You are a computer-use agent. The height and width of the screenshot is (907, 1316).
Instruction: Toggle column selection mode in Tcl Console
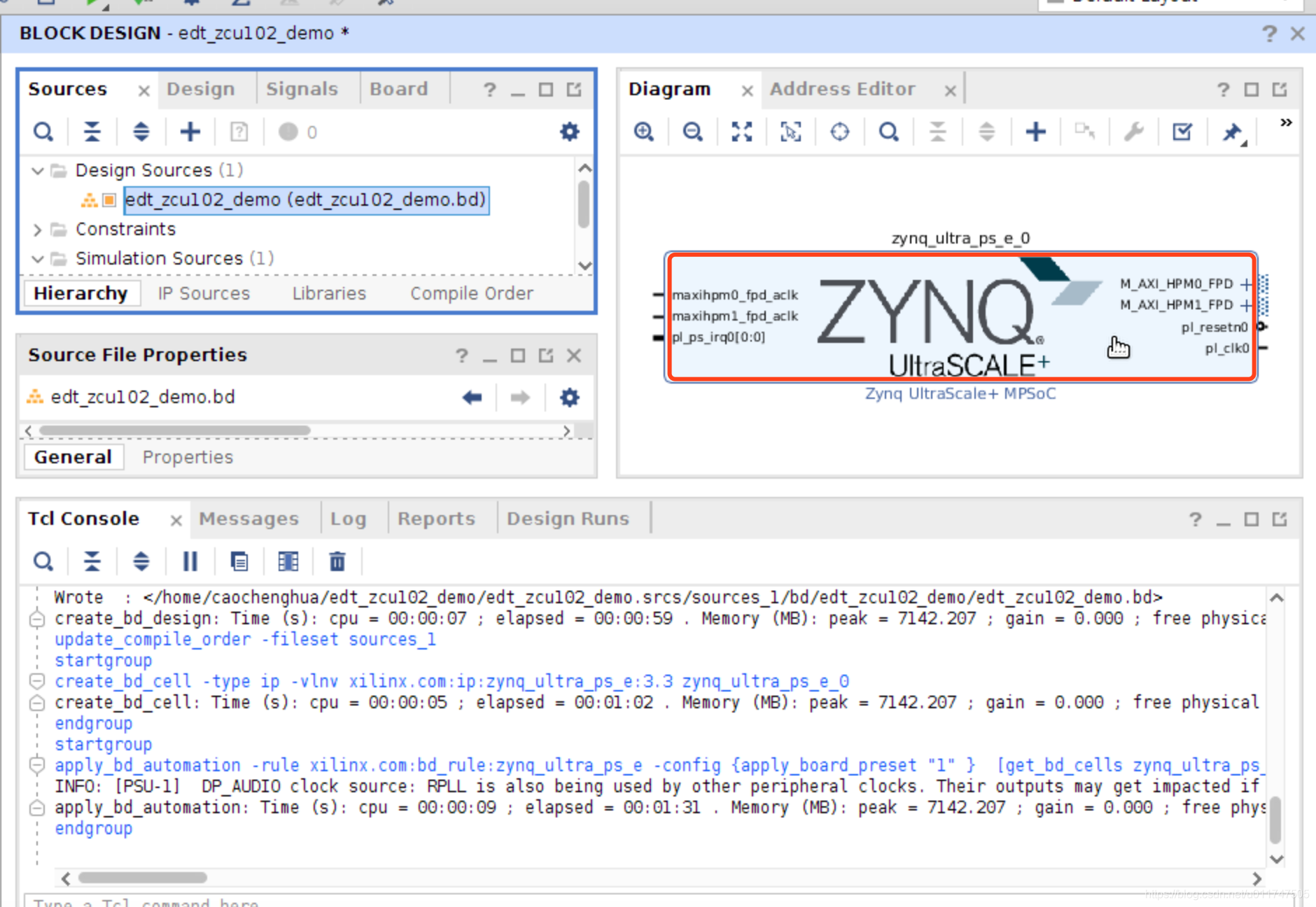[288, 561]
